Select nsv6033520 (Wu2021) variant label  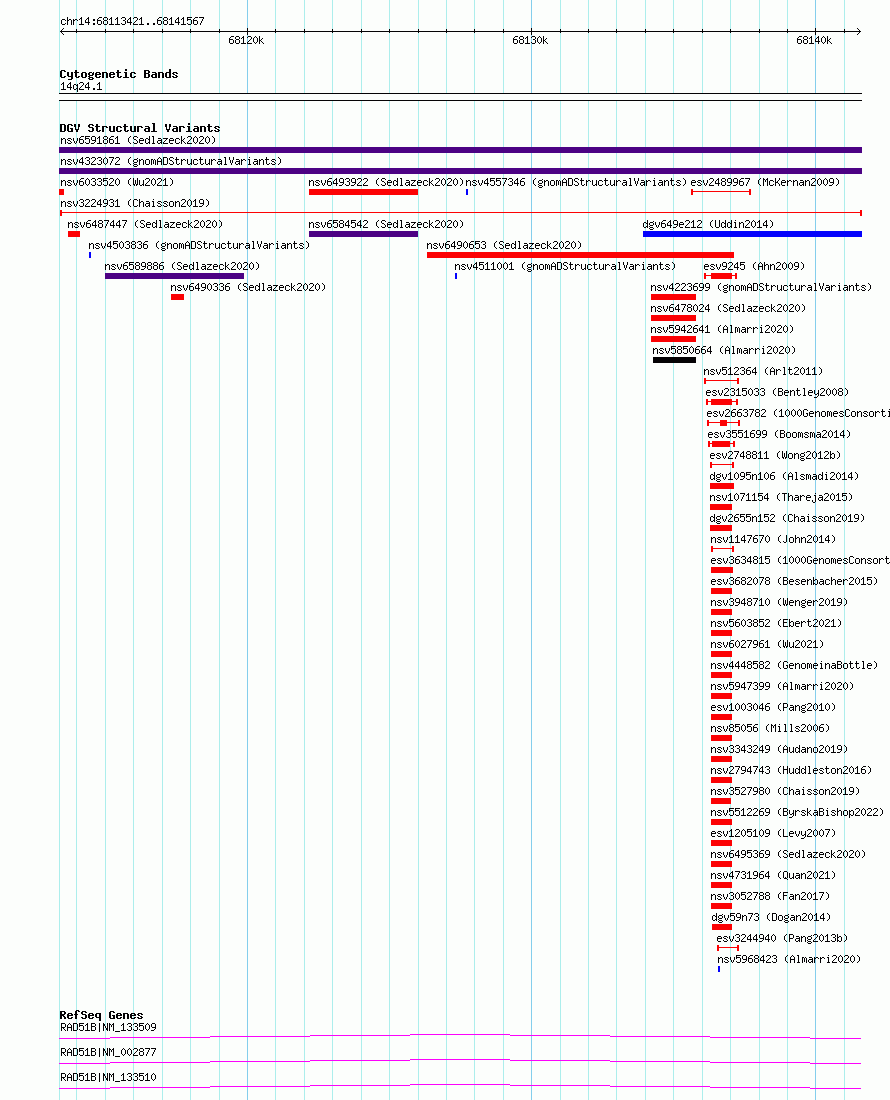(x=117, y=182)
